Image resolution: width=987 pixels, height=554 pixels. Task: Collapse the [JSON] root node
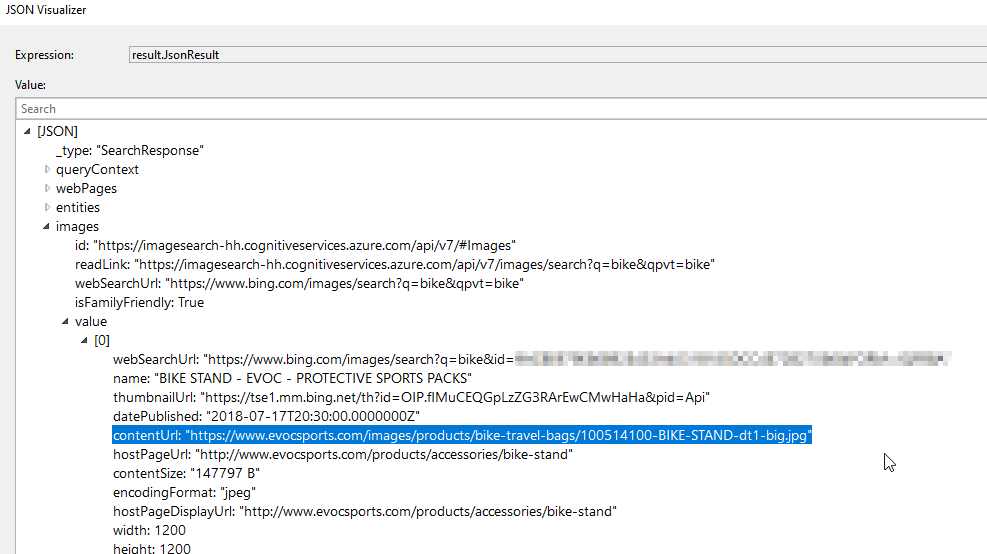(x=27, y=132)
